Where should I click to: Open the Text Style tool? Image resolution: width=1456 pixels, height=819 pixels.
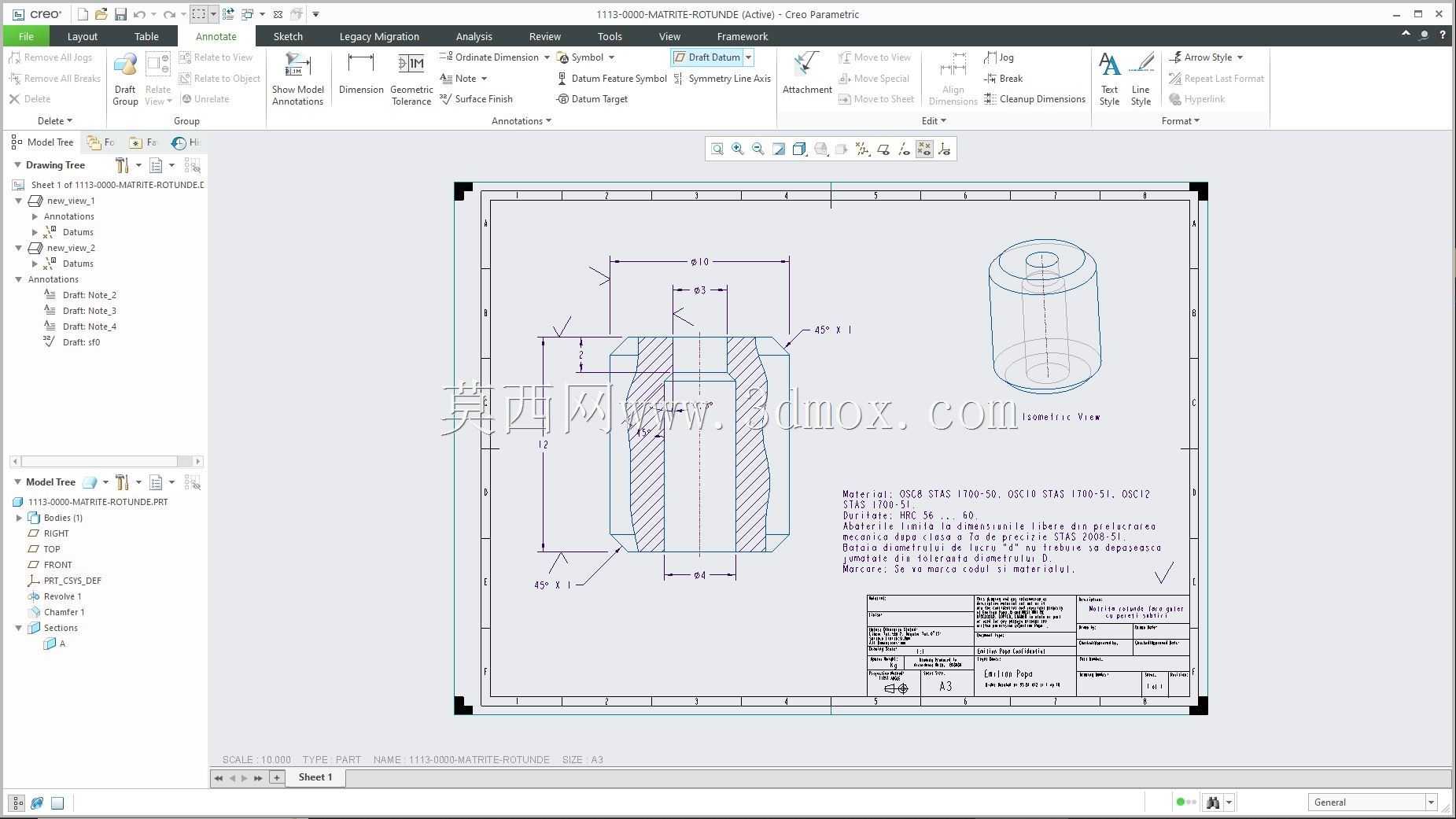click(x=1109, y=79)
